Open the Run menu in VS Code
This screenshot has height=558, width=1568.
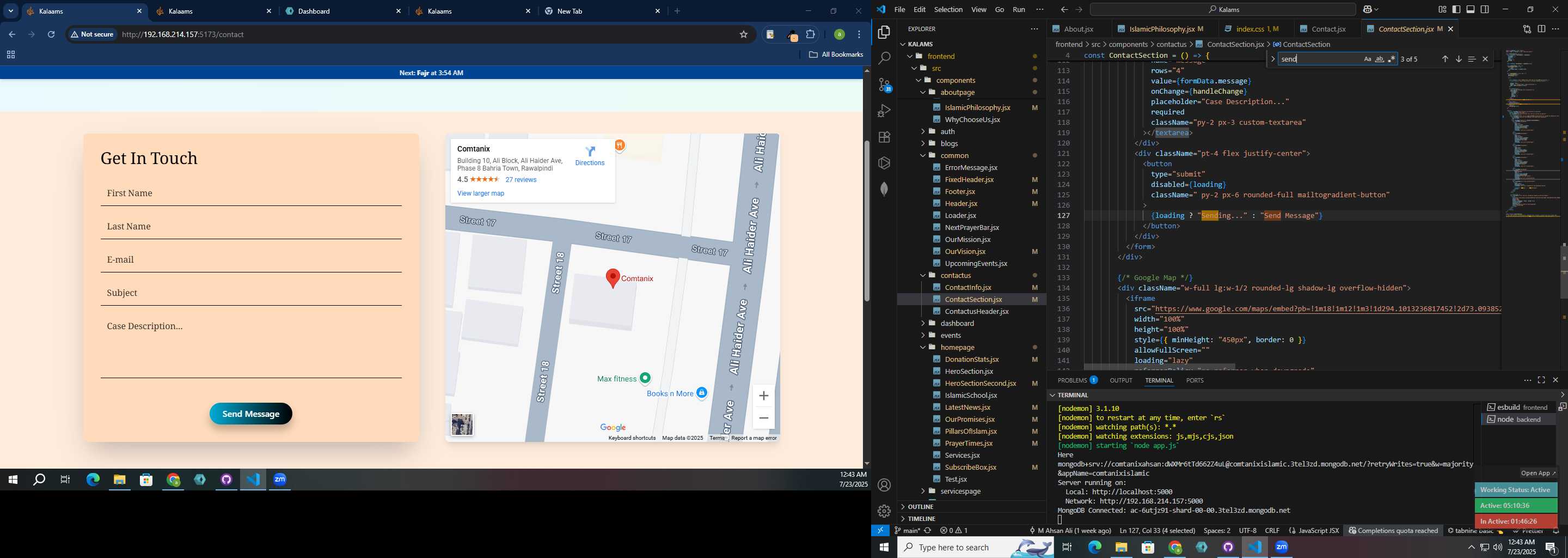coord(1019,10)
